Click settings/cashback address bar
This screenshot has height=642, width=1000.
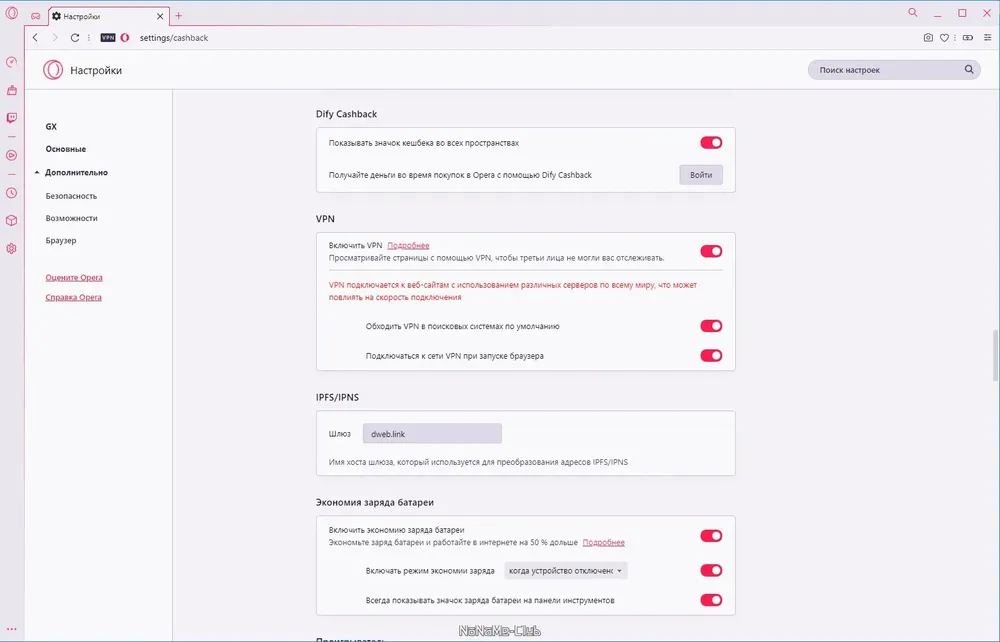(x=174, y=38)
